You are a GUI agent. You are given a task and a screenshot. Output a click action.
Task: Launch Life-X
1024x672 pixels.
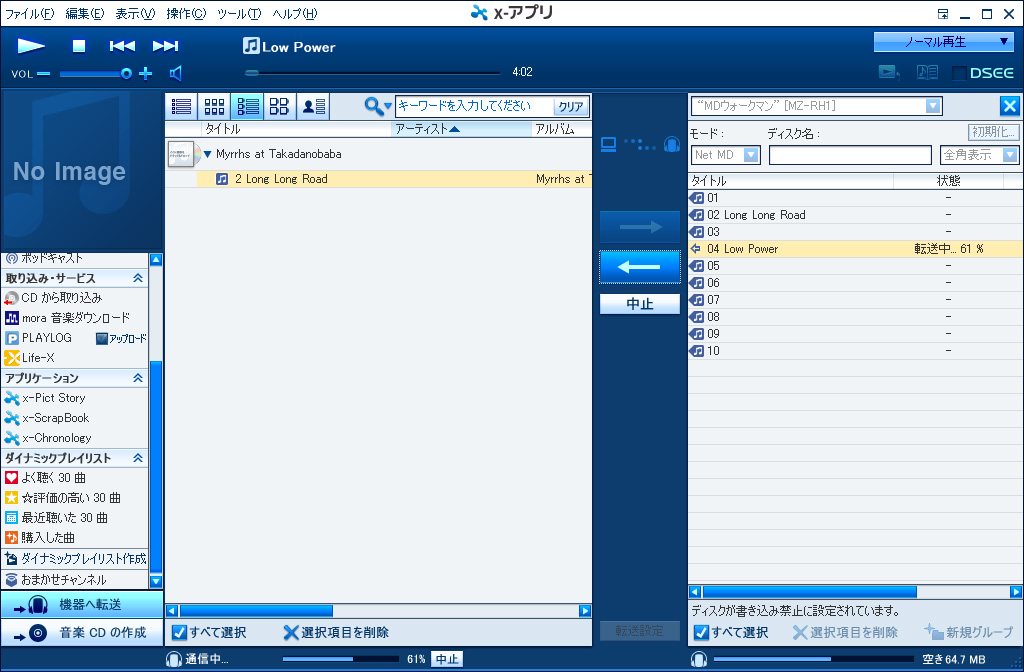tap(29, 358)
